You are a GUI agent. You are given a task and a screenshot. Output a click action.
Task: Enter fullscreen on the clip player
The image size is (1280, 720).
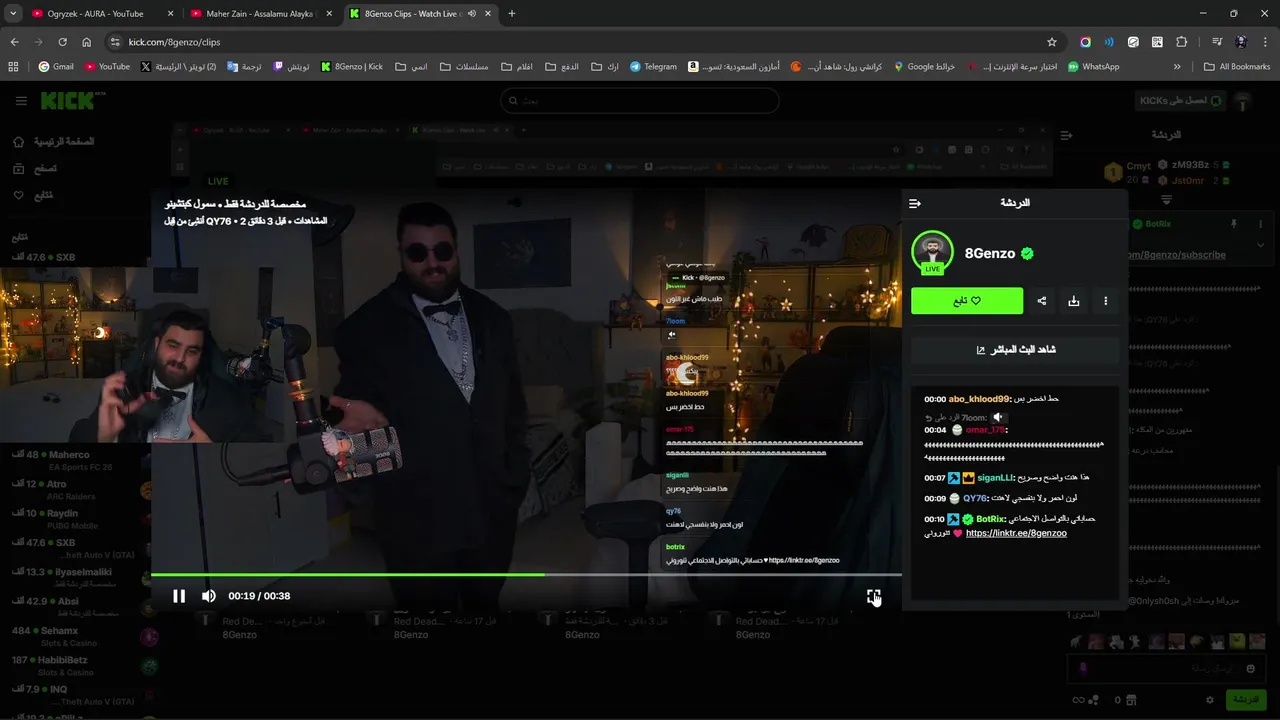(x=874, y=596)
